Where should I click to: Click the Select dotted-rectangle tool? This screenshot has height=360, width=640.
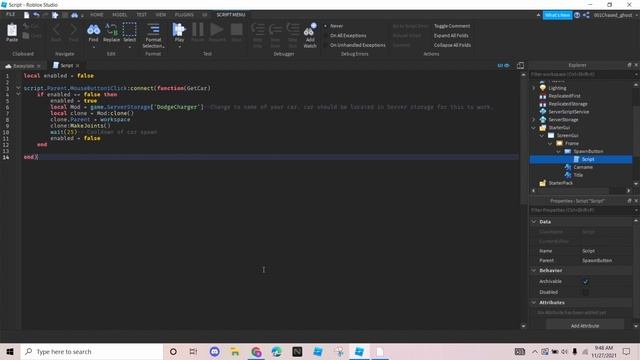[x=129, y=29]
